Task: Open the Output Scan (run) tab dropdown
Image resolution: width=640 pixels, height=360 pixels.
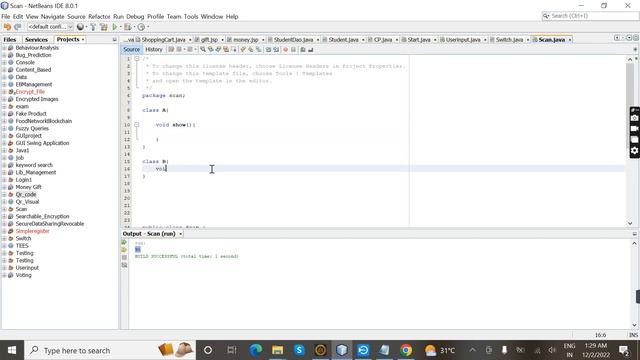Action: pos(180,234)
